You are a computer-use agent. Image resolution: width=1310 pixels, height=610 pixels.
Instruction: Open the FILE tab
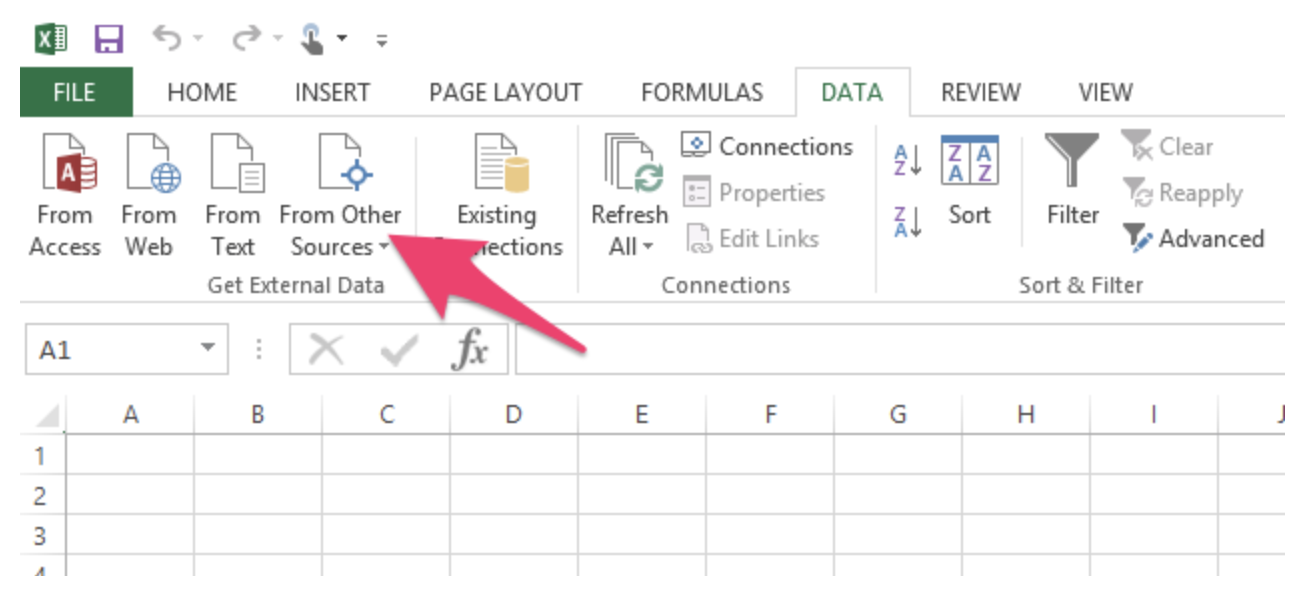[x=75, y=93]
